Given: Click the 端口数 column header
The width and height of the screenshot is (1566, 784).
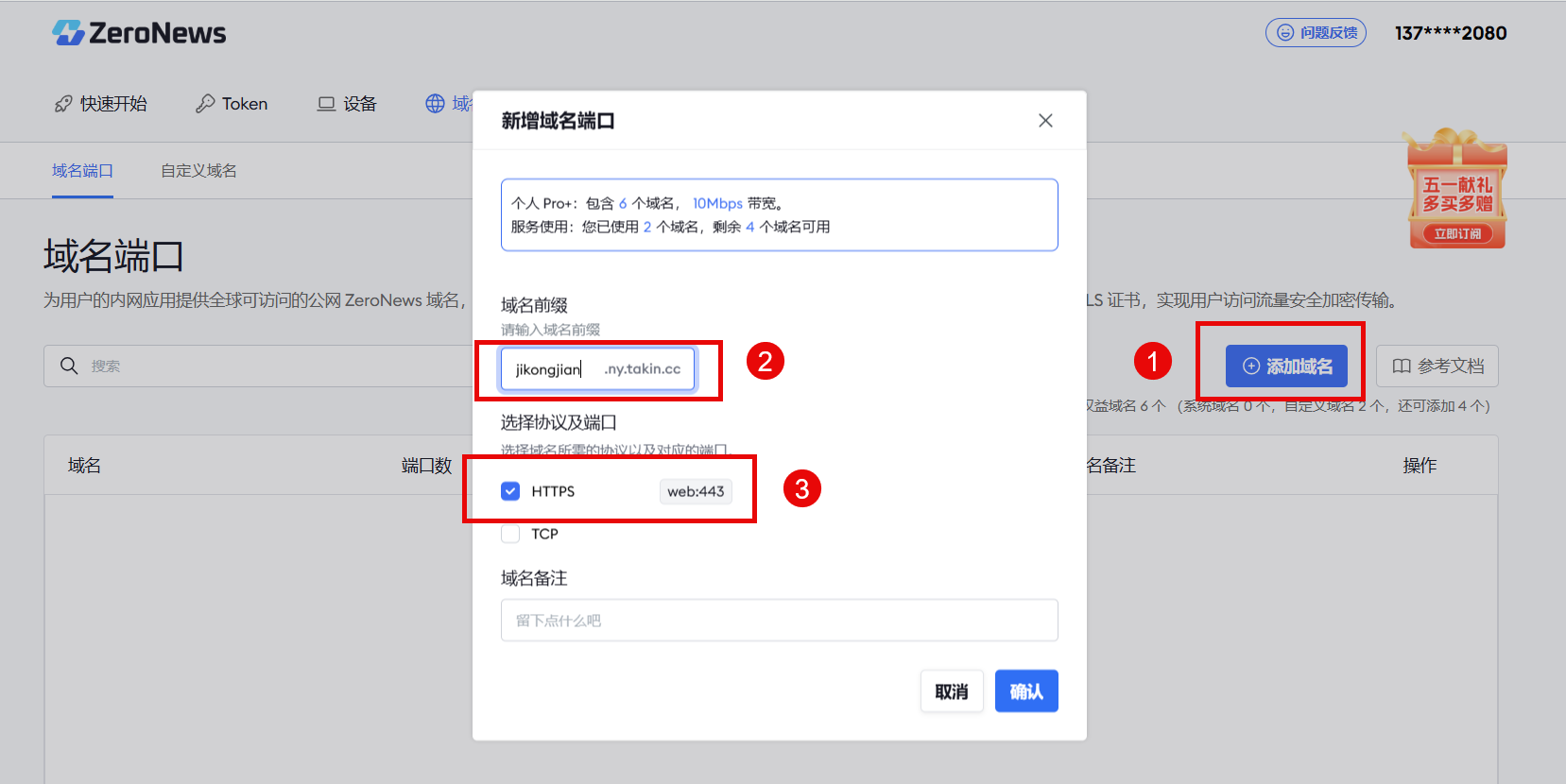Looking at the screenshot, I should click(x=426, y=466).
